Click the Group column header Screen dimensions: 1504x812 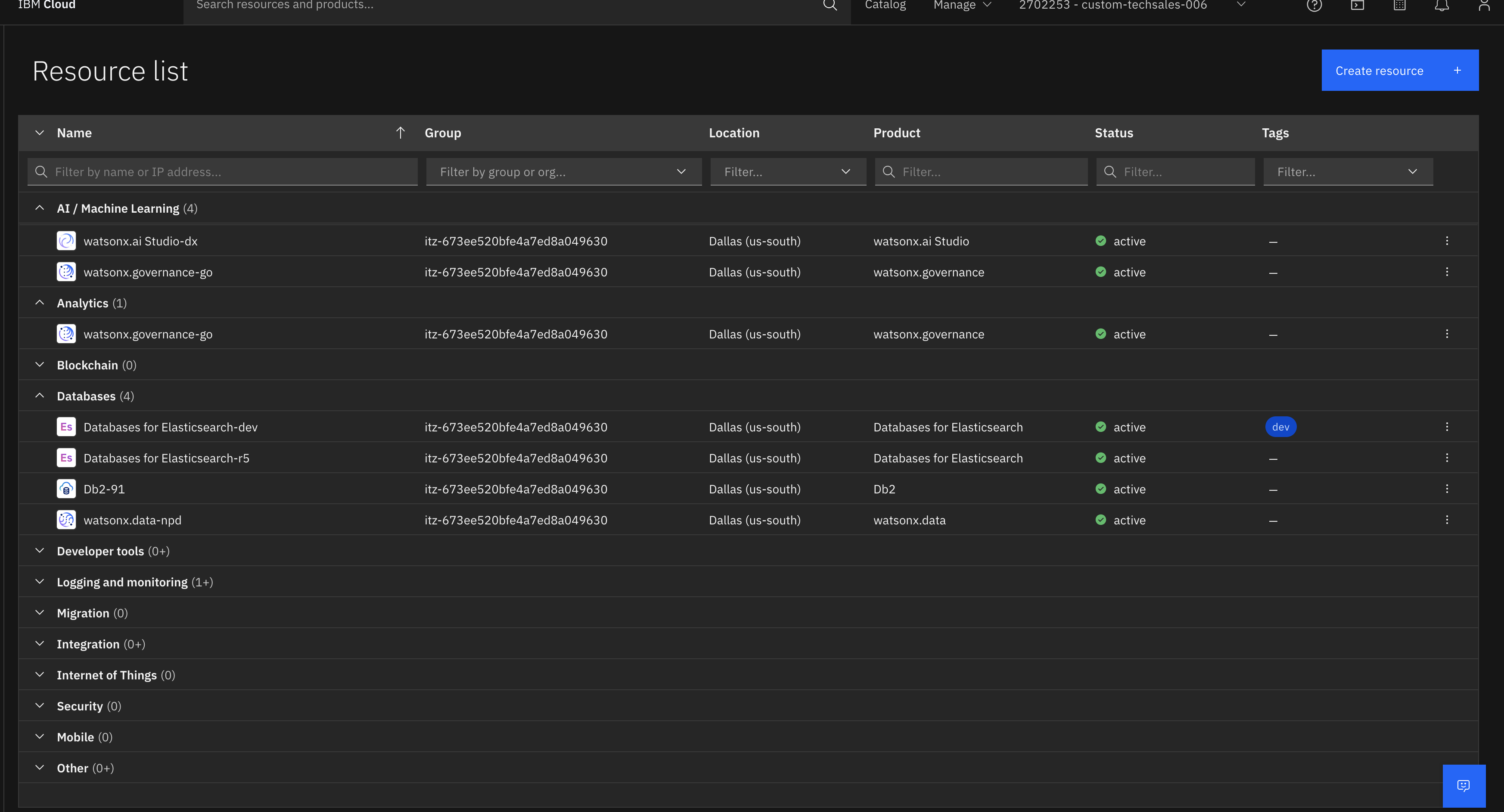tap(443, 133)
